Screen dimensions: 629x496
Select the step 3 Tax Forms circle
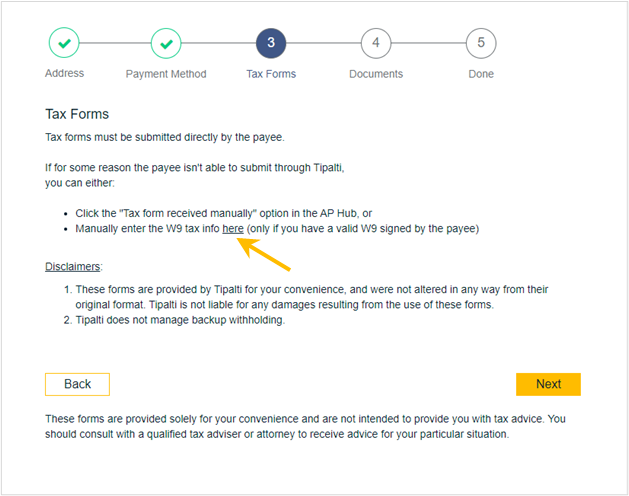point(271,43)
